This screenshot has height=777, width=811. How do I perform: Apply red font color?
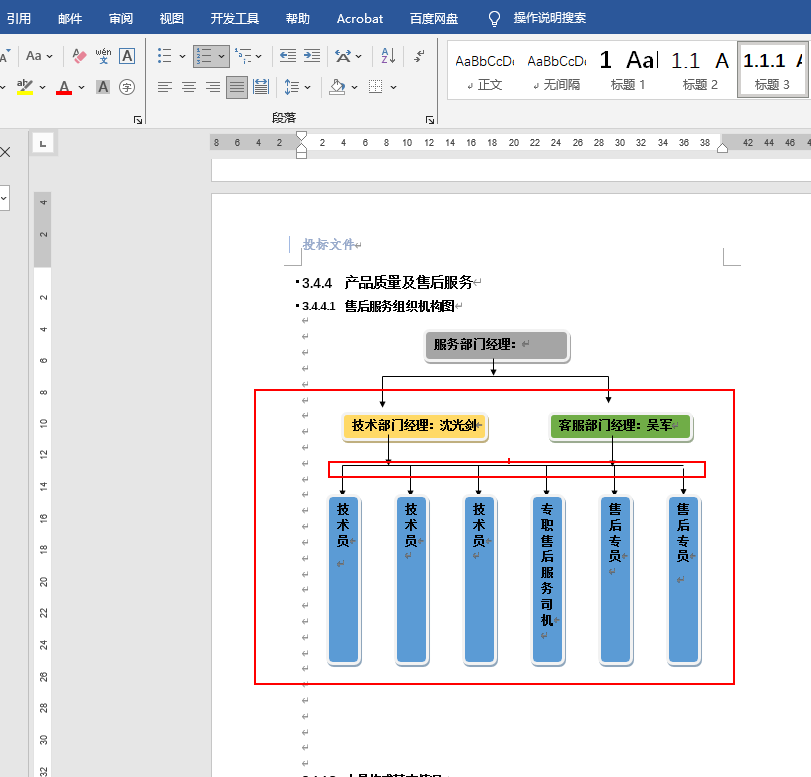tap(64, 87)
